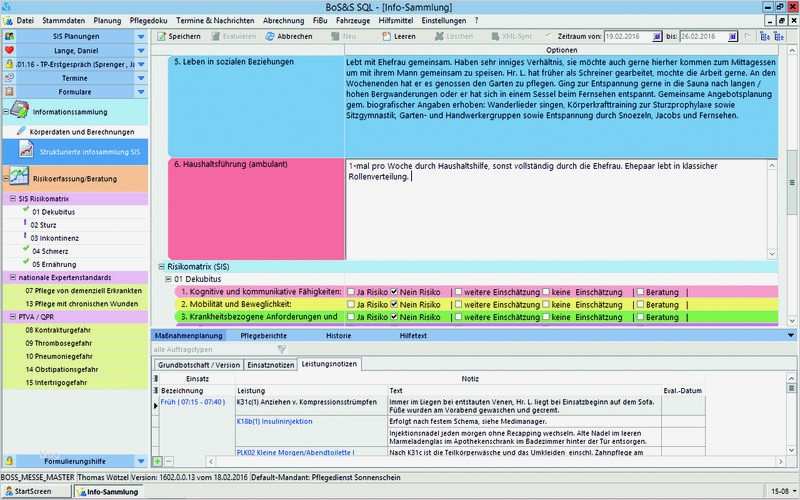The height and width of the screenshot is (500, 800).
Task: Open the Historie tab
Action: click(339, 336)
